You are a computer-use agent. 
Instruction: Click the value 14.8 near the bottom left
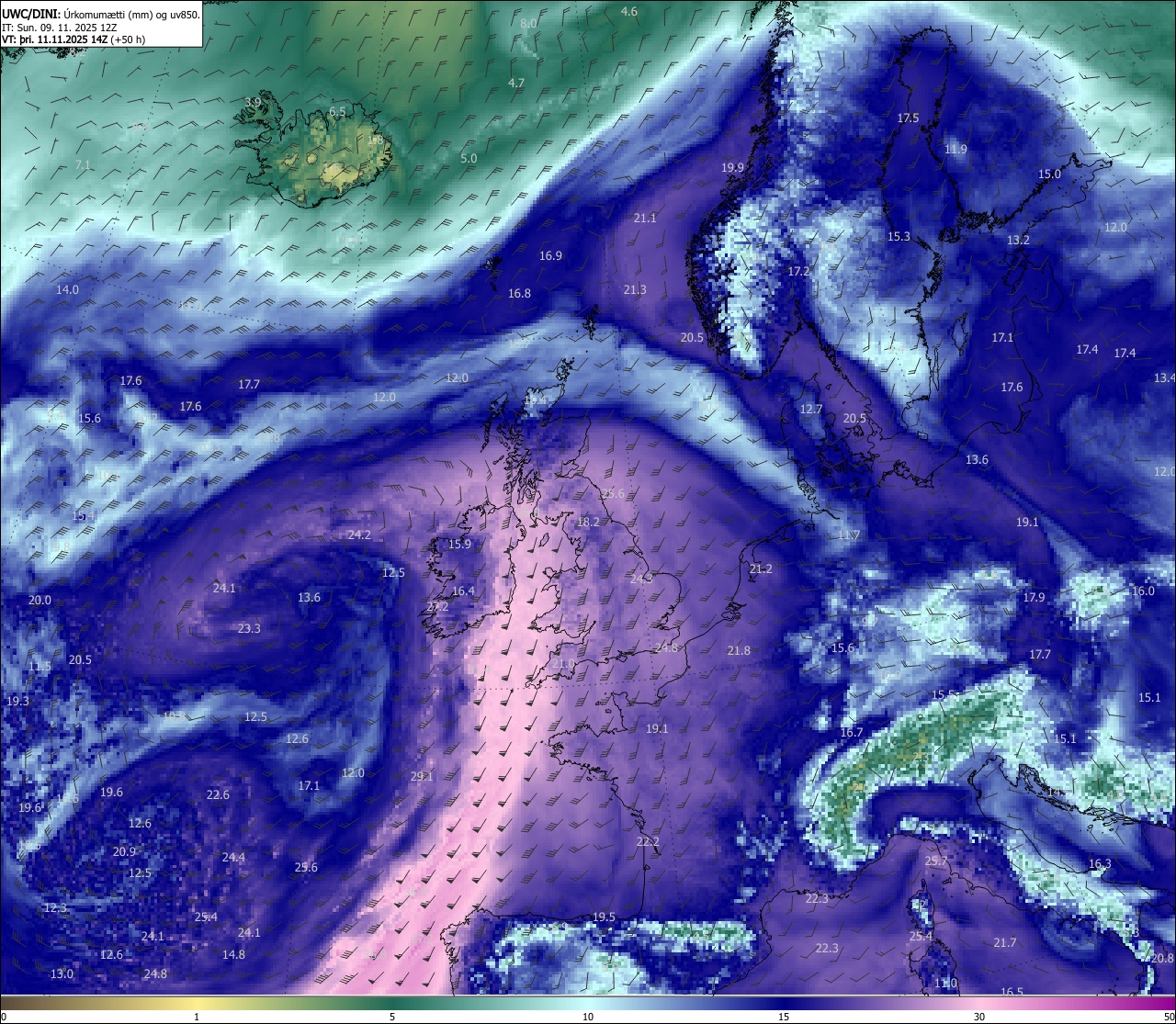[x=233, y=954]
